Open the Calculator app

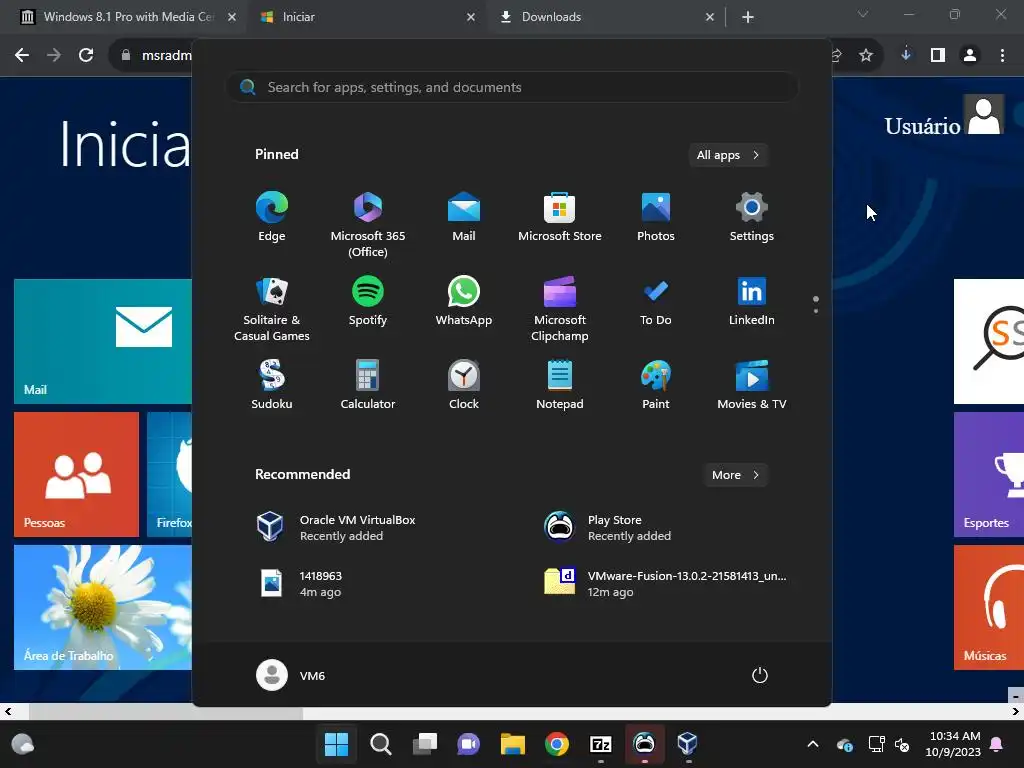point(368,385)
